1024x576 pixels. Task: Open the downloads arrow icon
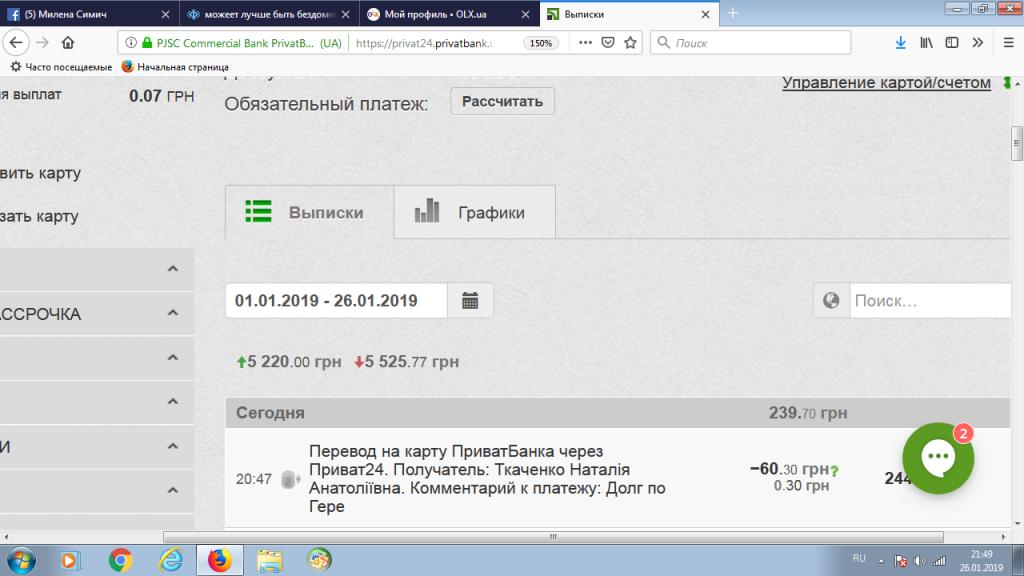coord(901,42)
